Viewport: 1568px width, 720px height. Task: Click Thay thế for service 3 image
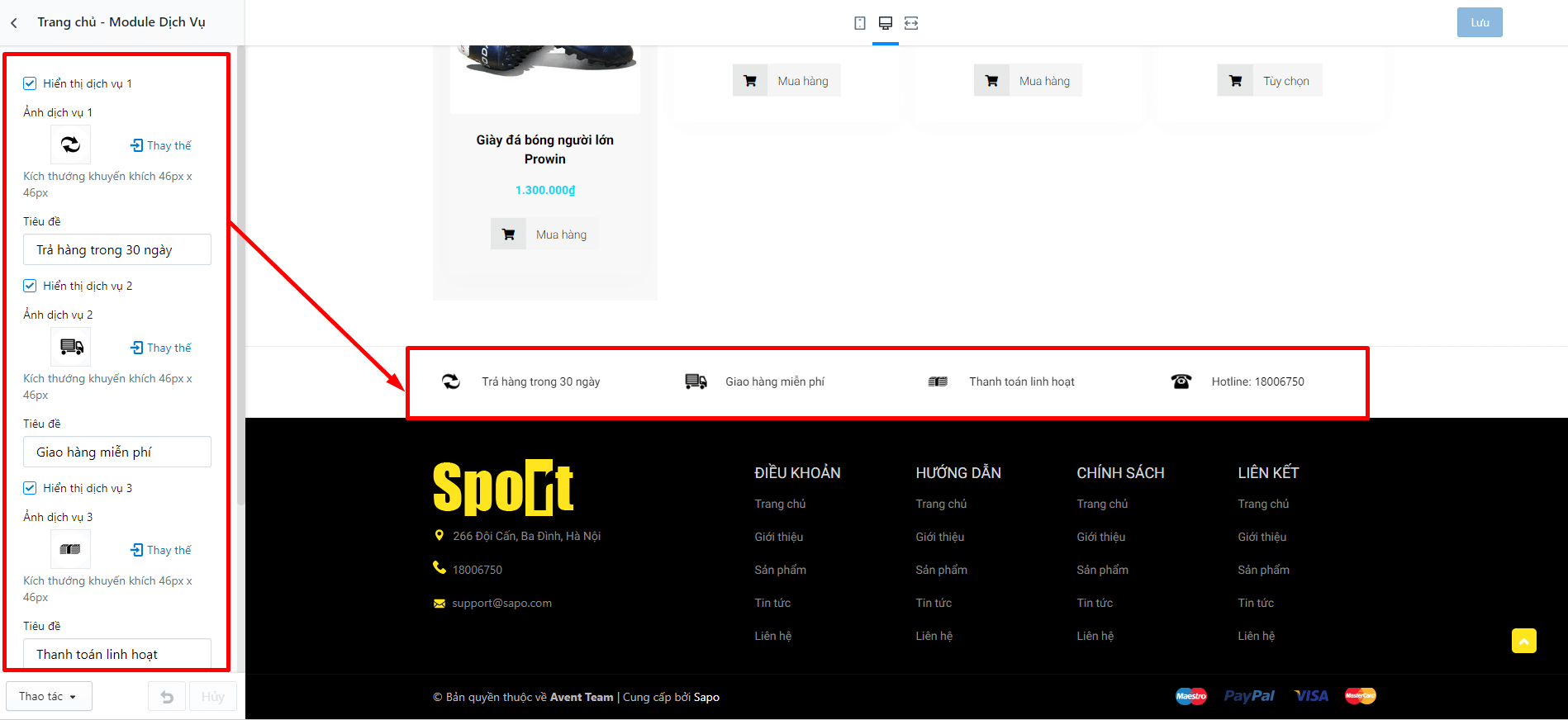(160, 550)
